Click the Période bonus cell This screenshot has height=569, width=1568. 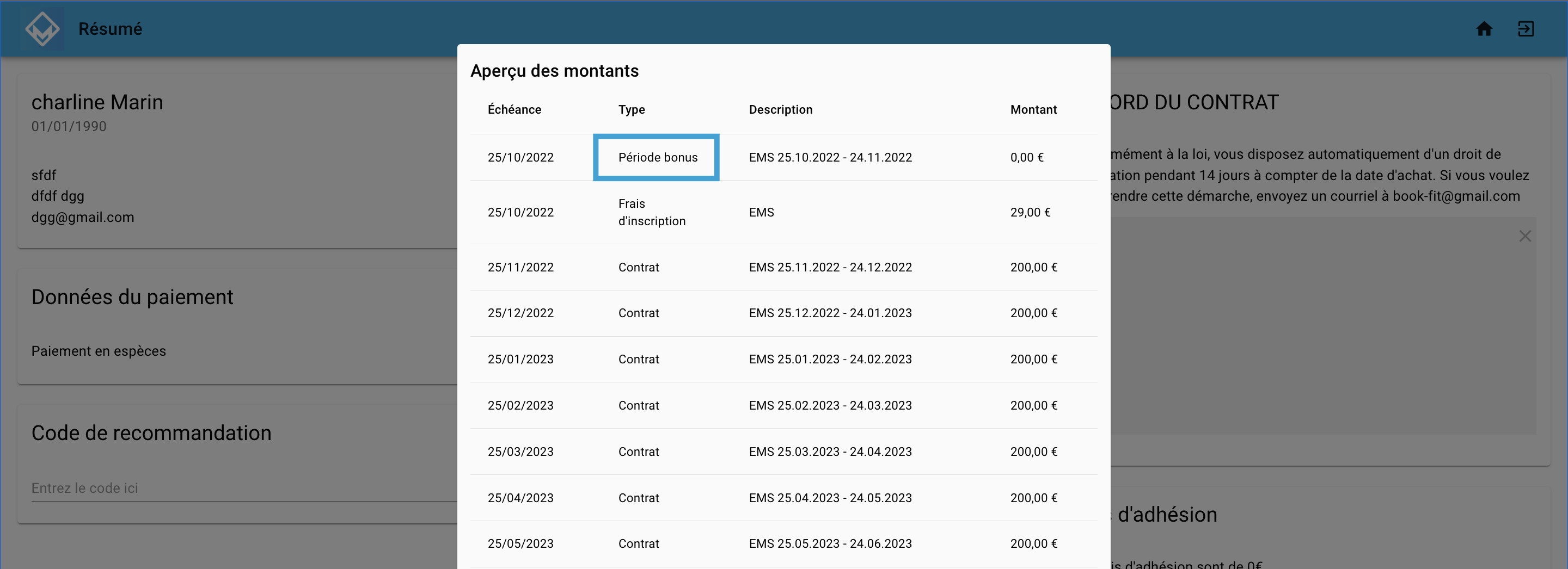pos(656,157)
